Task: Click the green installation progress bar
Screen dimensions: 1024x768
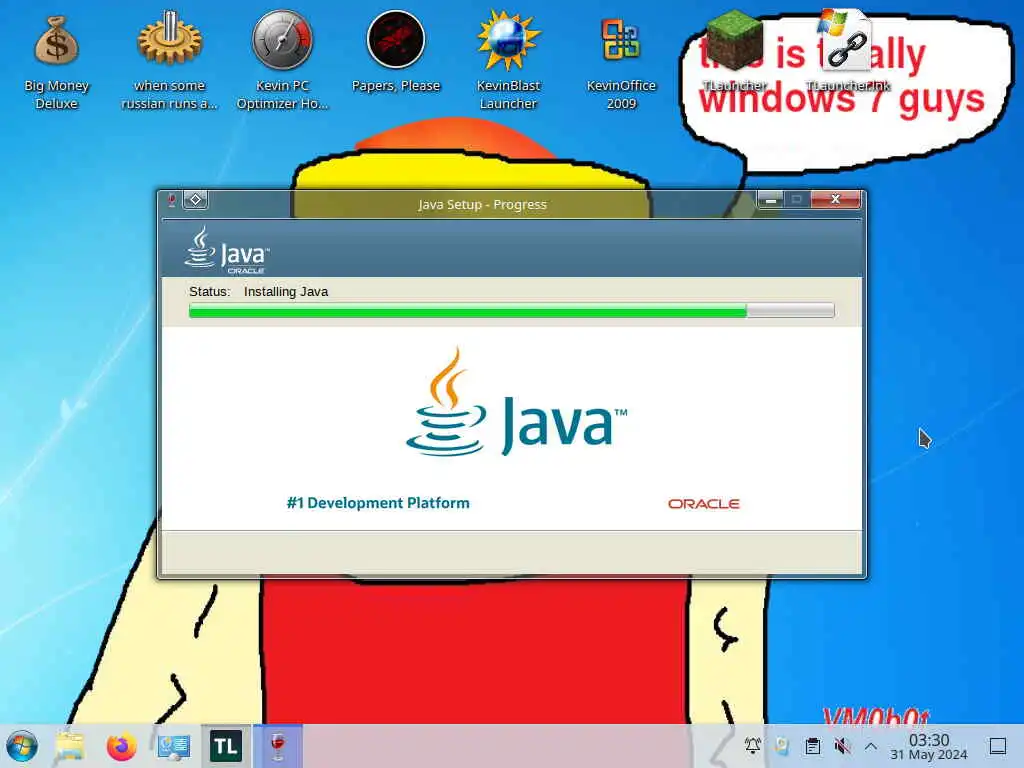Action: click(x=511, y=311)
